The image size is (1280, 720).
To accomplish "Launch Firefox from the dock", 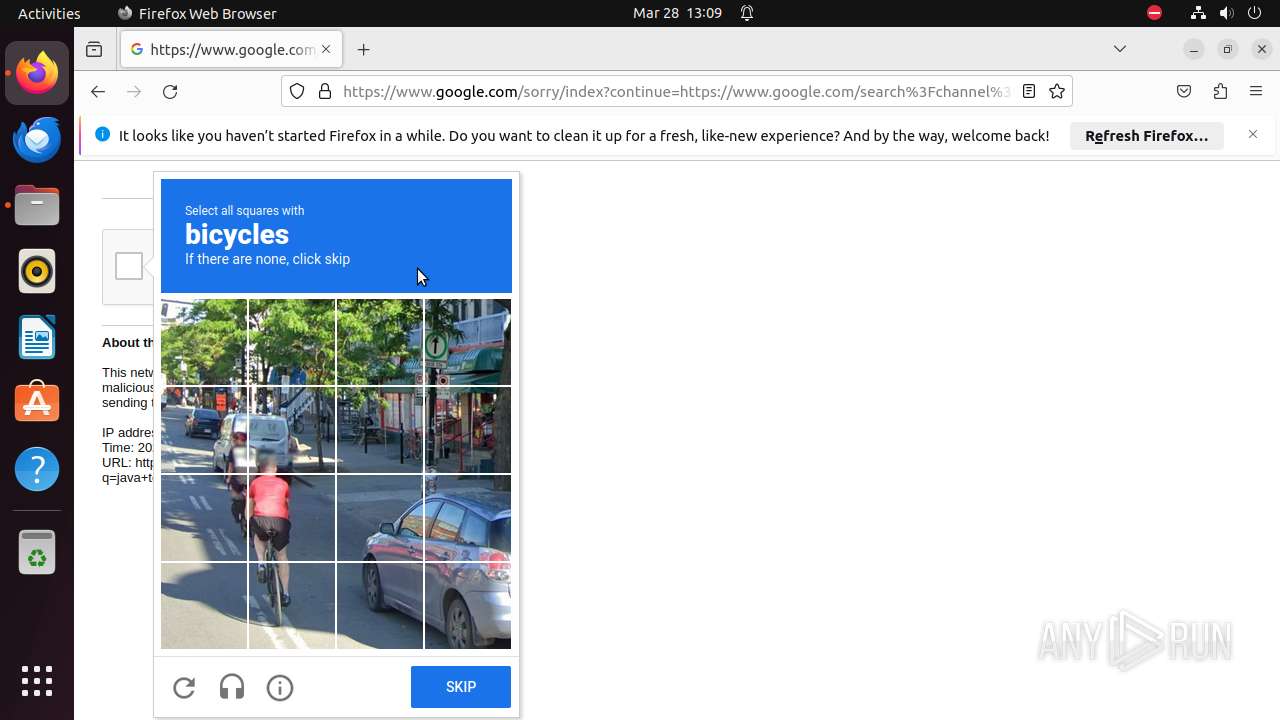I will [x=37, y=73].
